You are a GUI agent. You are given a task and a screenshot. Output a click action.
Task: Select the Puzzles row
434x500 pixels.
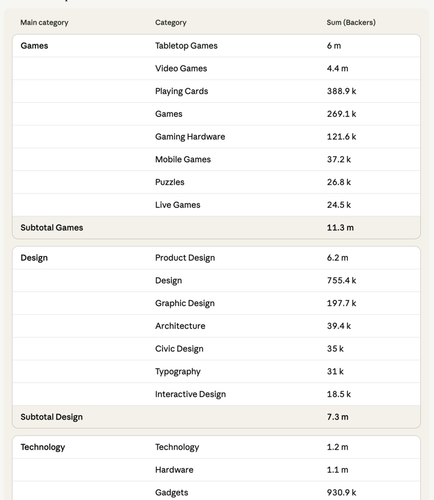(216, 182)
